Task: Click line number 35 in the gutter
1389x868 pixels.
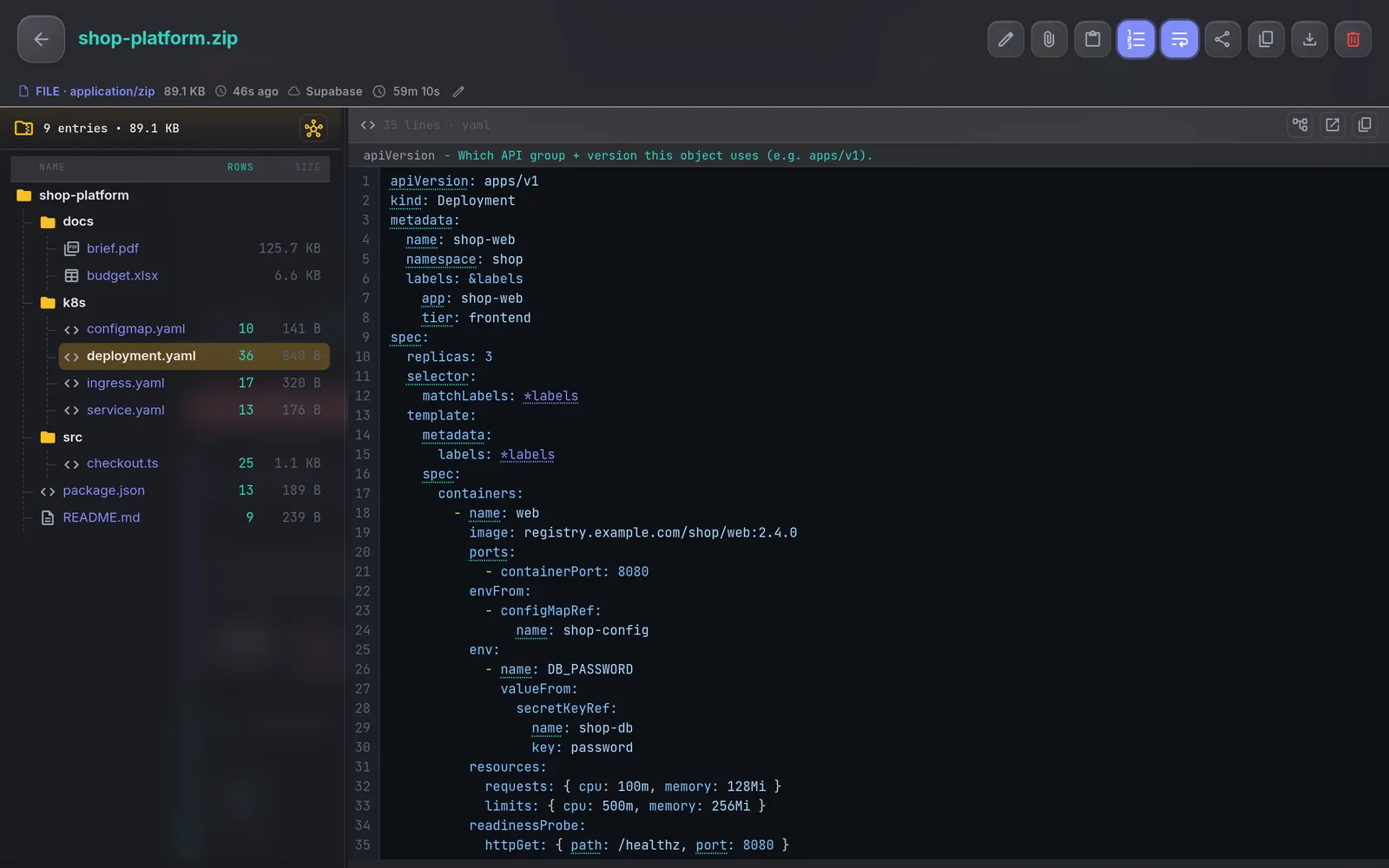Action: point(362,845)
